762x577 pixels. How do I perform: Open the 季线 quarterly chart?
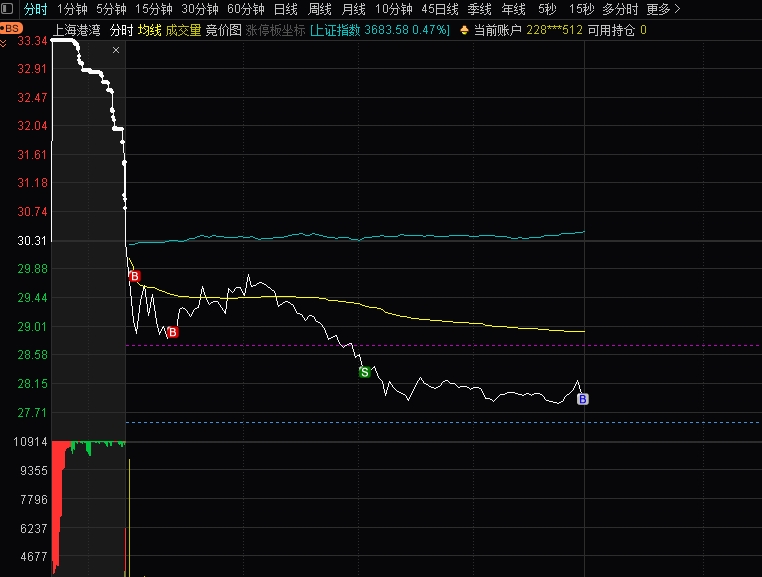point(479,9)
